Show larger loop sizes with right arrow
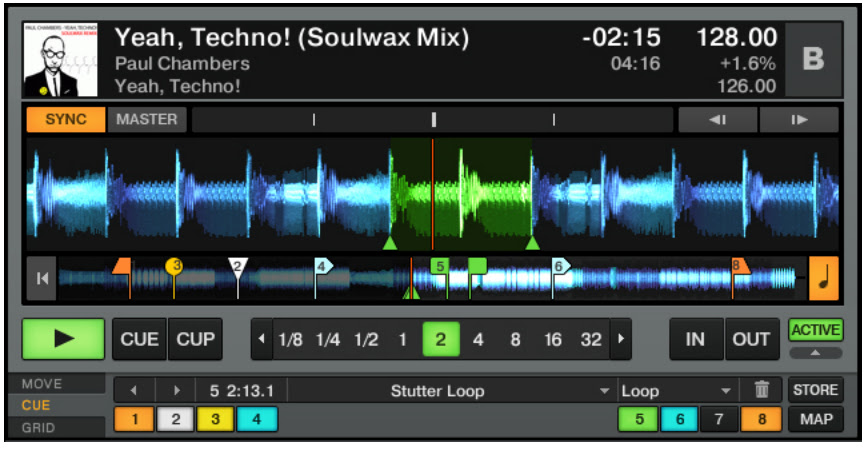The height and width of the screenshot is (450, 864). click(x=621, y=339)
